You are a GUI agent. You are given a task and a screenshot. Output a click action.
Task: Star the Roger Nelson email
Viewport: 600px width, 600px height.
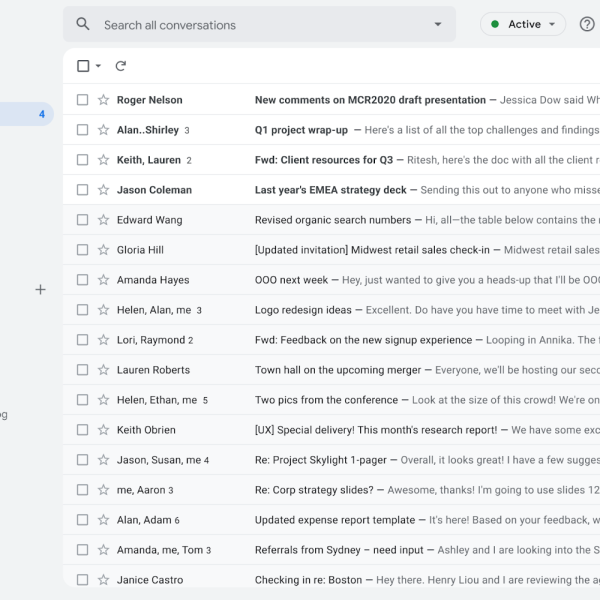pyautogui.click(x=103, y=100)
